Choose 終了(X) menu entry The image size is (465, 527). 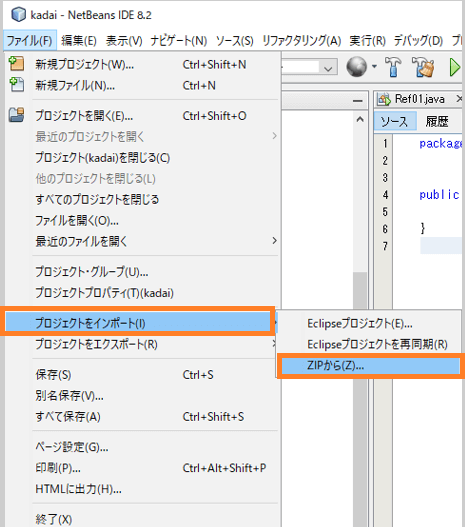(142, 519)
